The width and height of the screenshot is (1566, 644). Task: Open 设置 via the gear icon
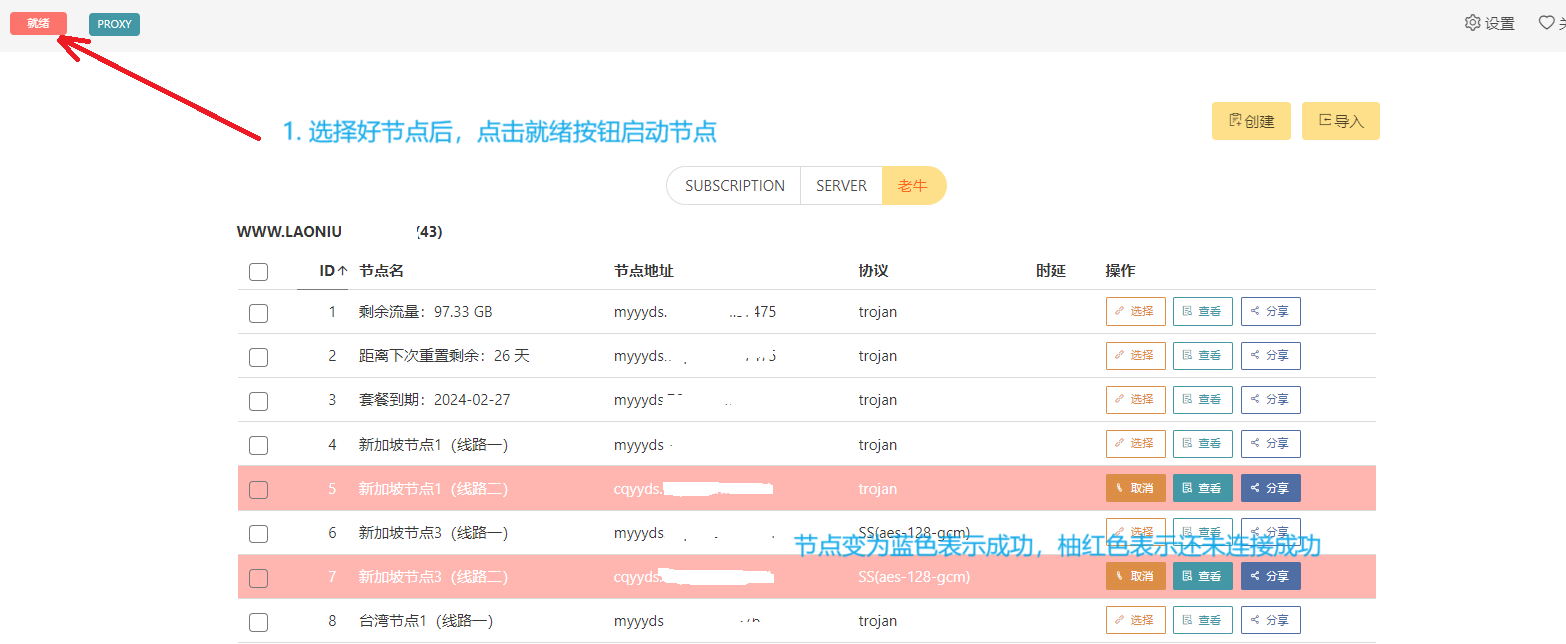coord(1473,23)
